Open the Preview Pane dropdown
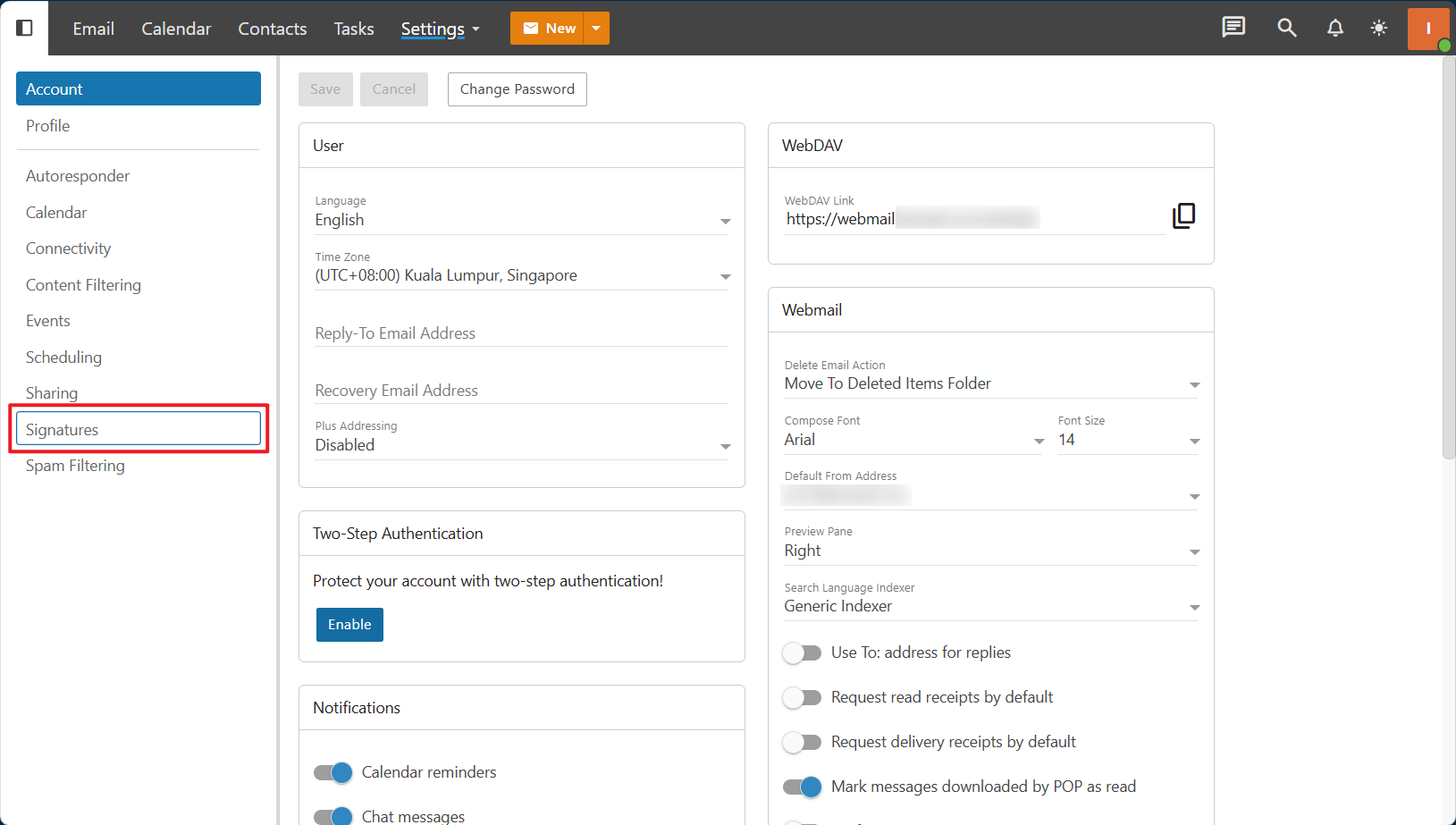 coord(990,551)
